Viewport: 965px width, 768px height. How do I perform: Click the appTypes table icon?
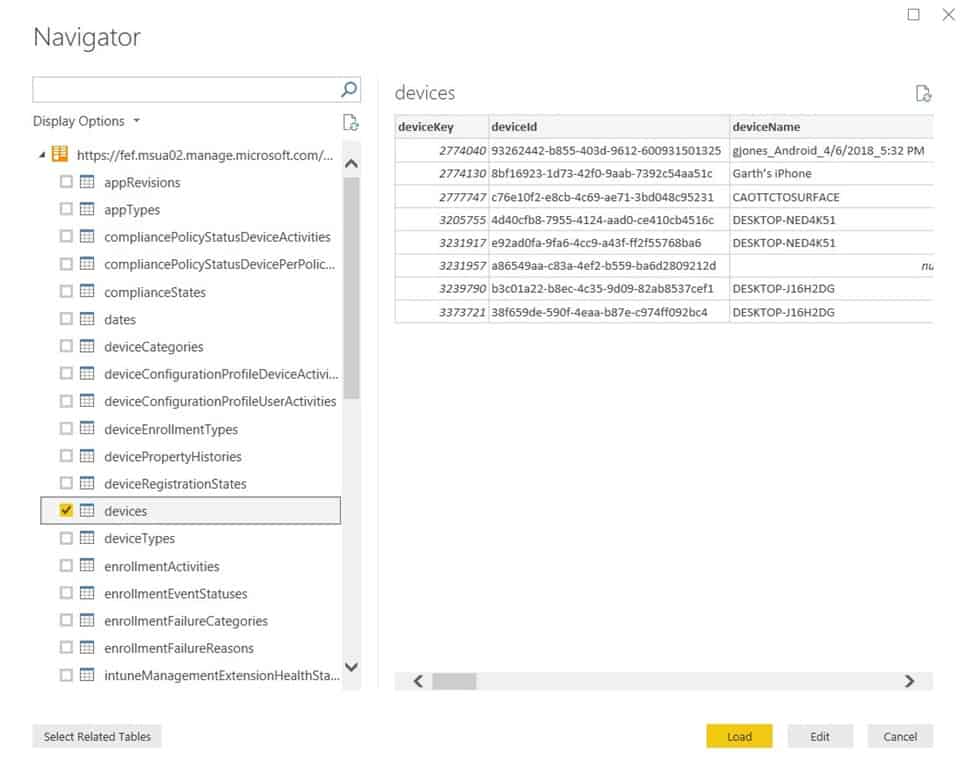pos(87,209)
